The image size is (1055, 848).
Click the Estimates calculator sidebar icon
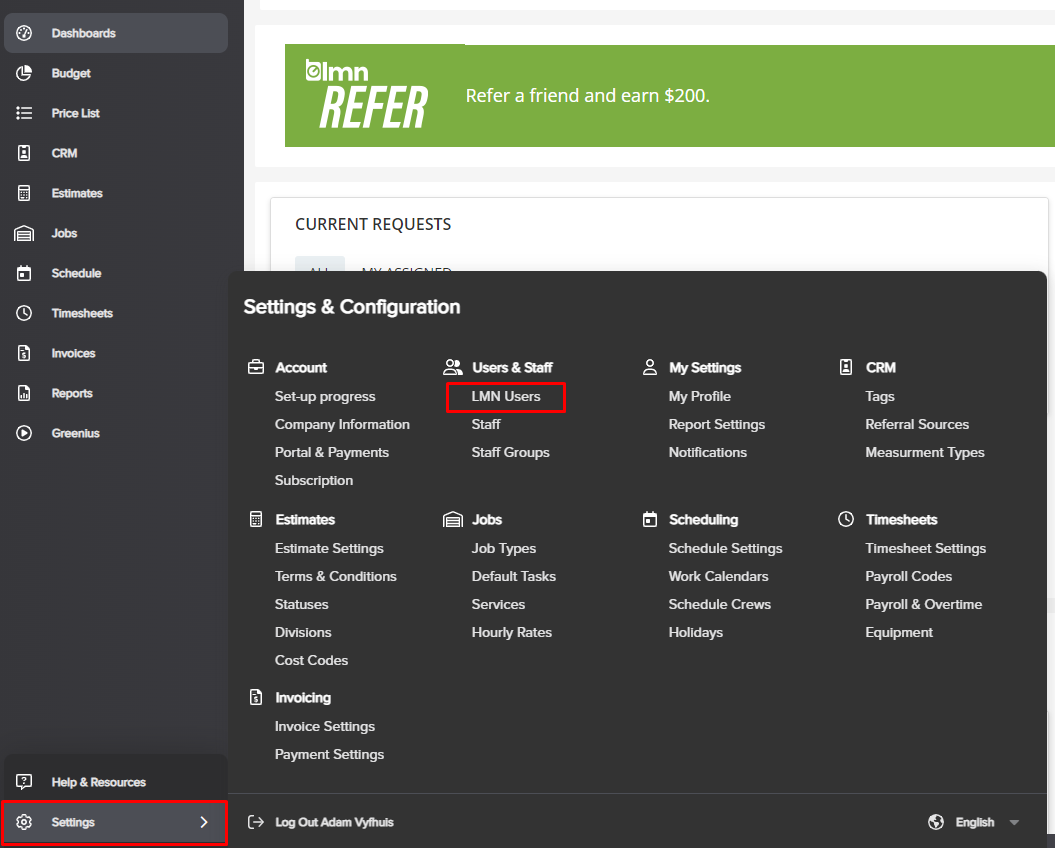pyautogui.click(x=24, y=193)
